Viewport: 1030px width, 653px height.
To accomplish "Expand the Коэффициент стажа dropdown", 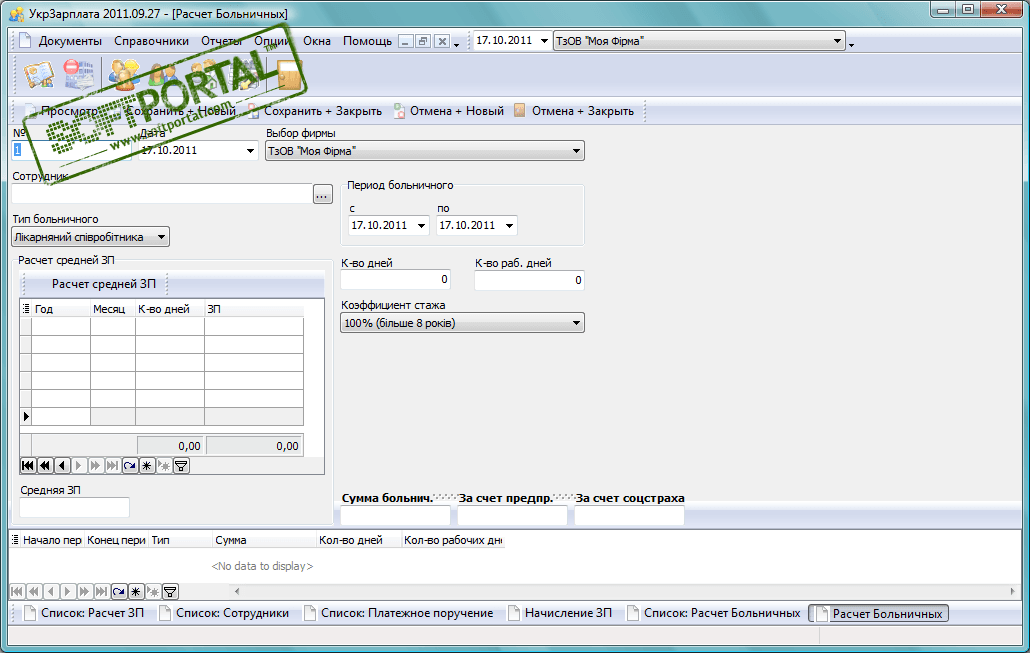I will click(576, 323).
